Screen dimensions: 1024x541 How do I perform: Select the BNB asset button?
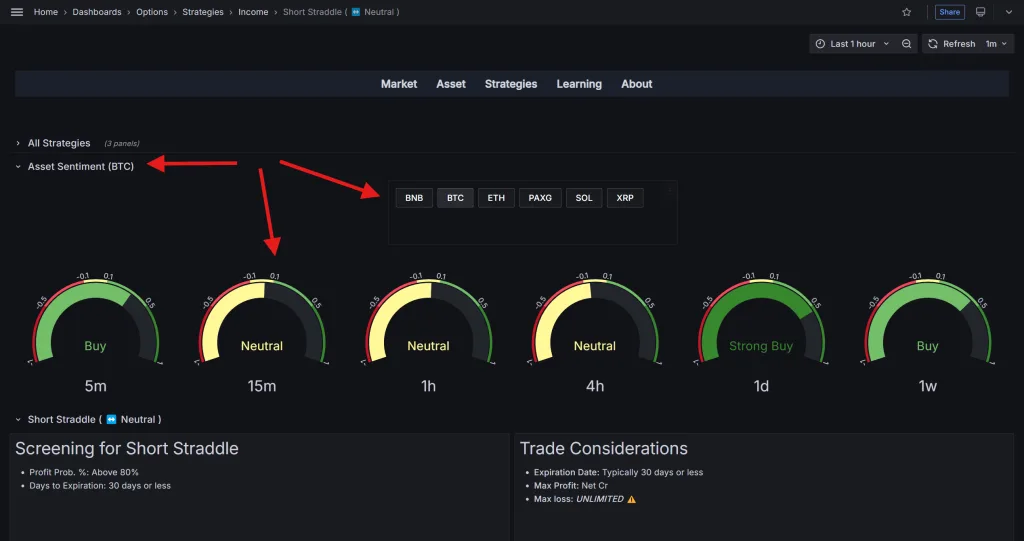click(x=414, y=198)
